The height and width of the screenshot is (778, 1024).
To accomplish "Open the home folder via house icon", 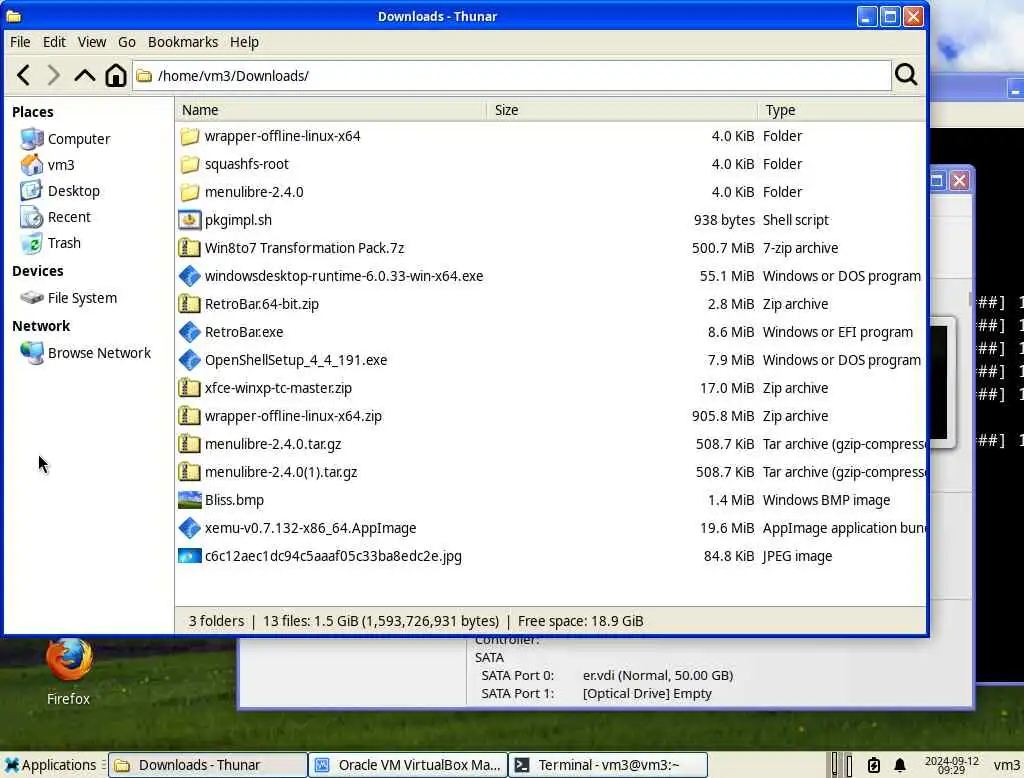I will click(116, 75).
